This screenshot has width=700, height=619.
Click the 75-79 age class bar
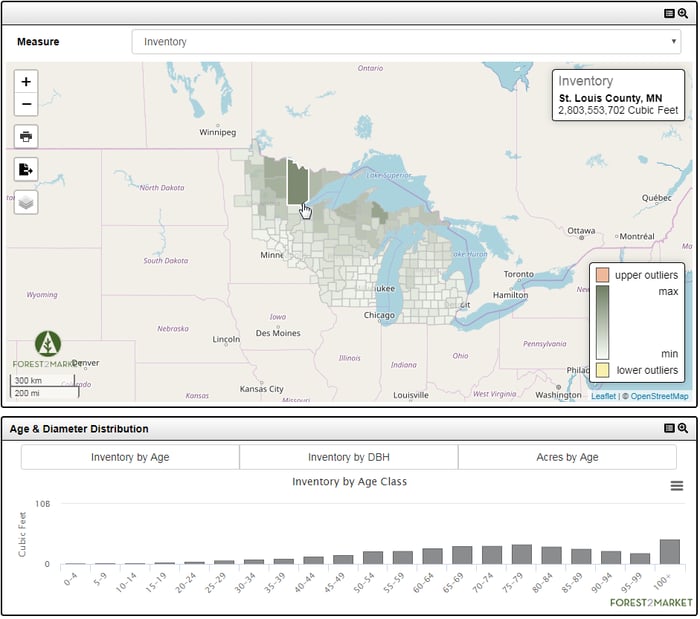pyautogui.click(x=521, y=555)
